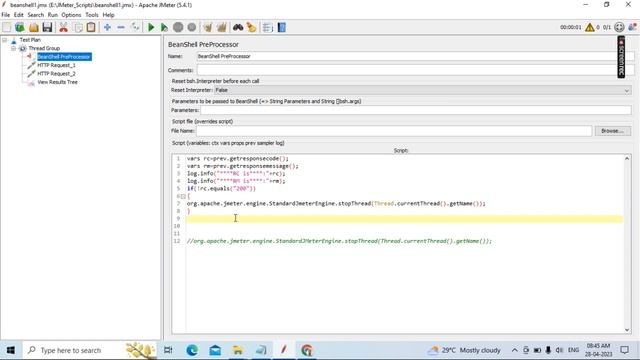Open File Explorer from taskbar
Viewport: 640px width, 360px height.
pos(238,350)
